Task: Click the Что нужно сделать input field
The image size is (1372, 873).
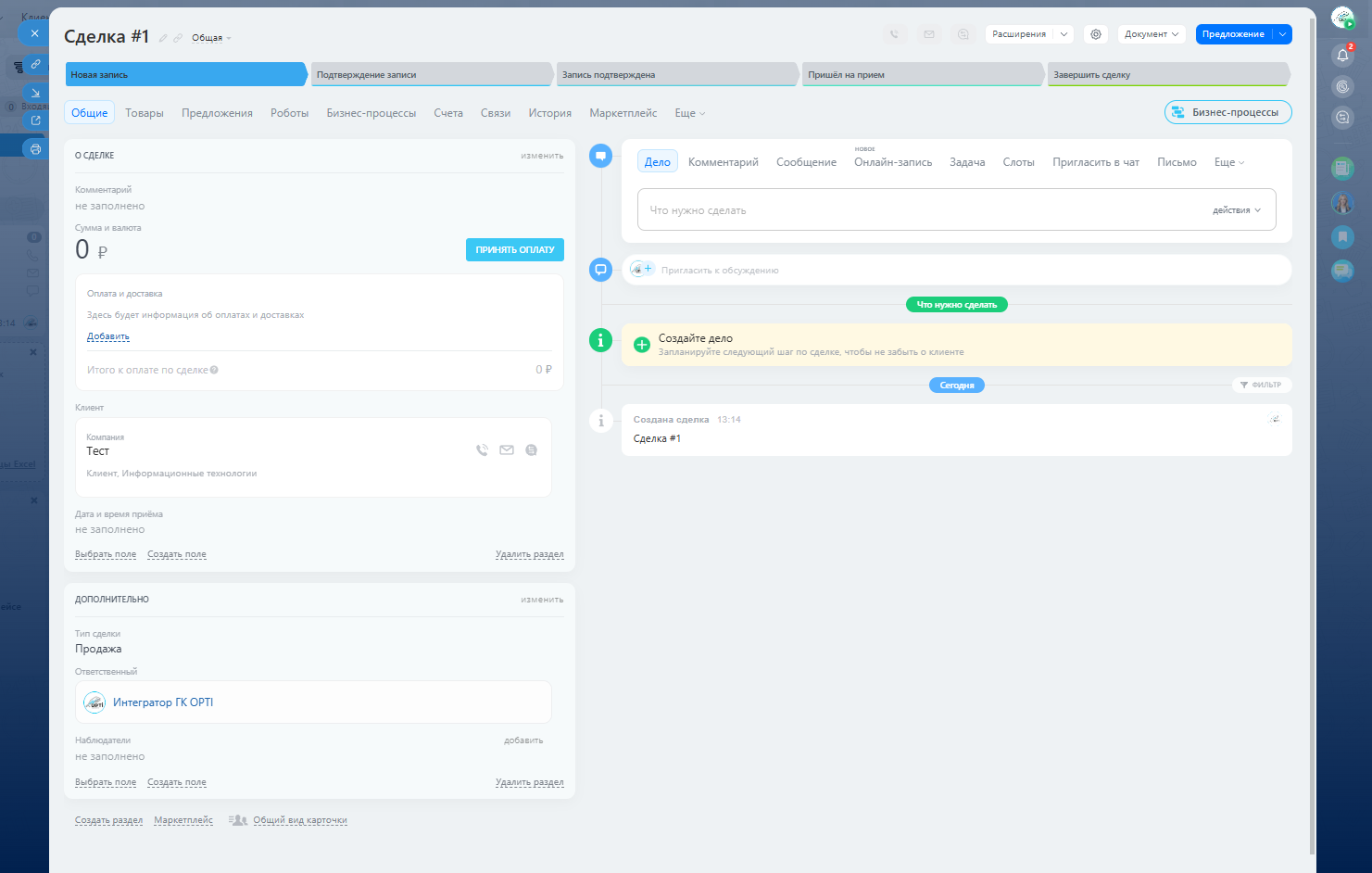Action: coord(917,210)
